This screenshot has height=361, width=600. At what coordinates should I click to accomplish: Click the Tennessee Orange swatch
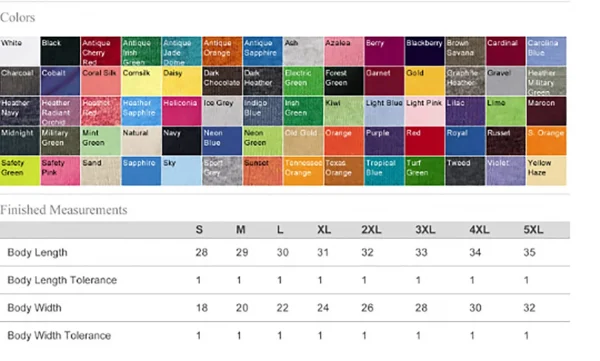click(x=303, y=171)
